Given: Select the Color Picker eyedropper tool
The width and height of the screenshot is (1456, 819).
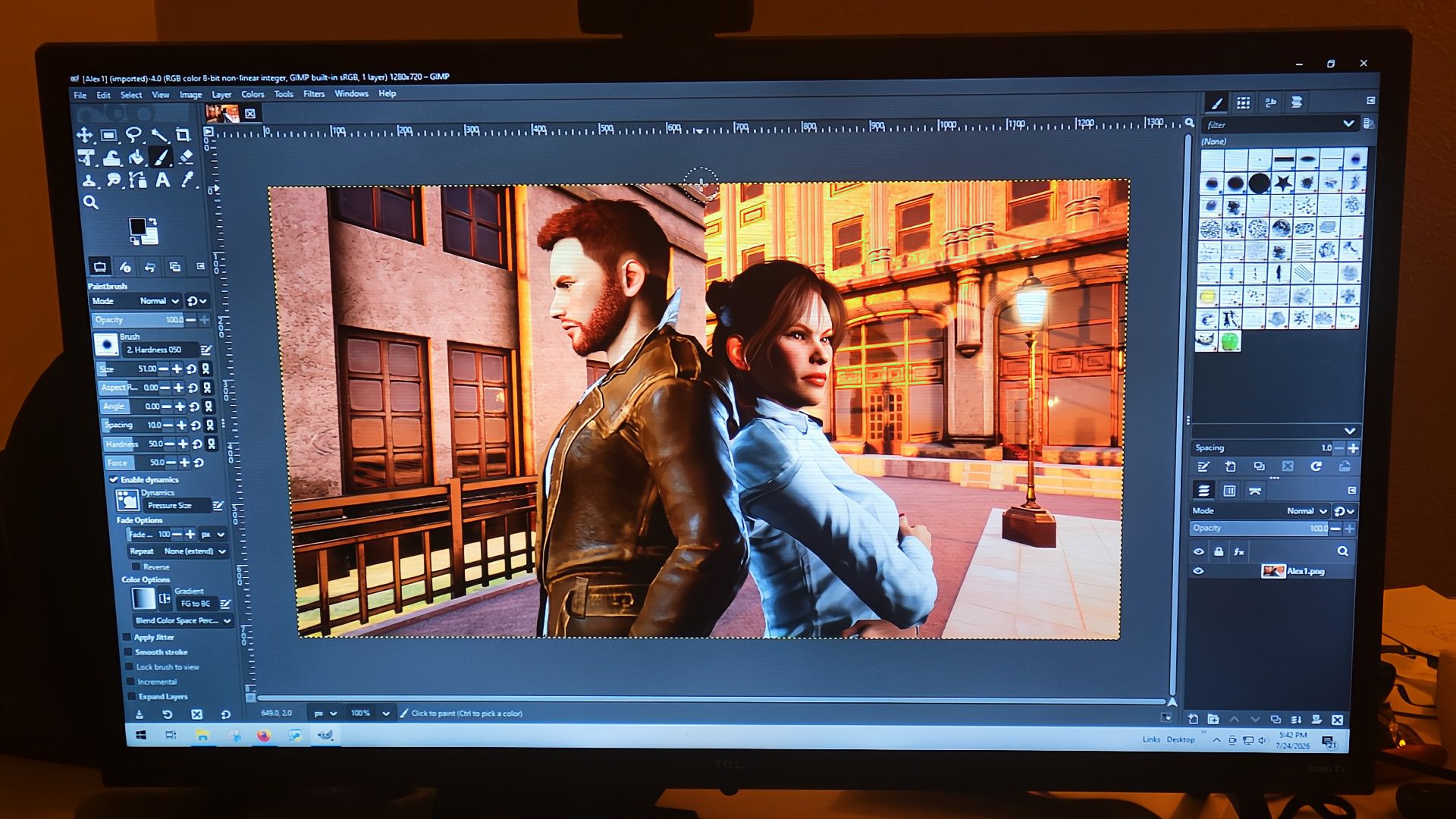Looking at the screenshot, I should [187, 180].
